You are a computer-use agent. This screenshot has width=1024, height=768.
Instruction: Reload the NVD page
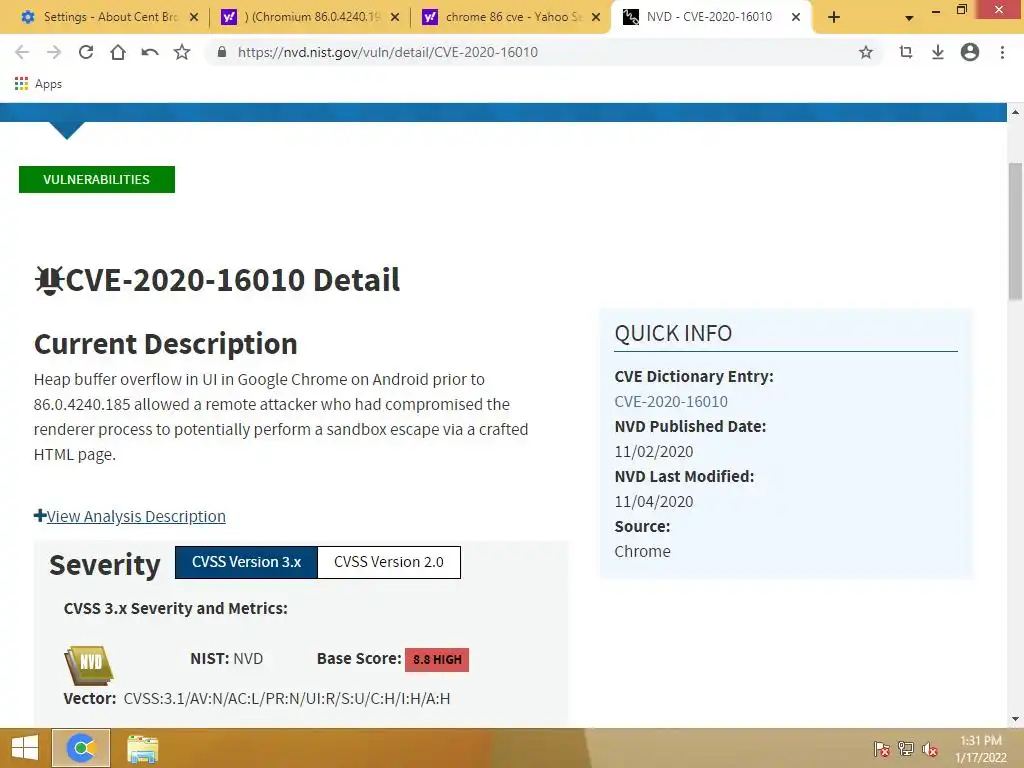pos(86,52)
